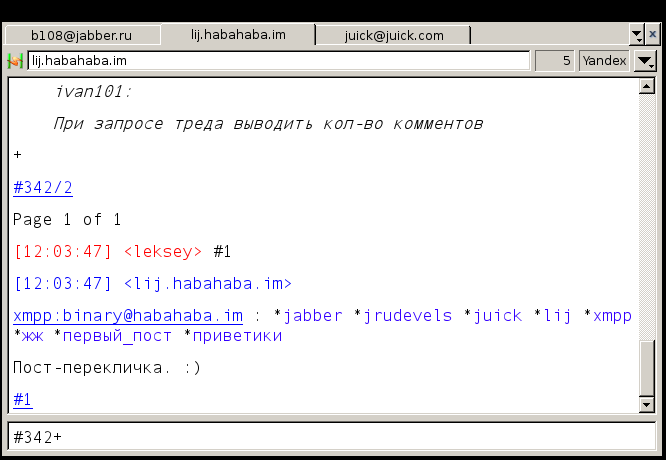
Task: Click the <lij.habahaba.im> nickname in blue
Action: click(x=208, y=283)
